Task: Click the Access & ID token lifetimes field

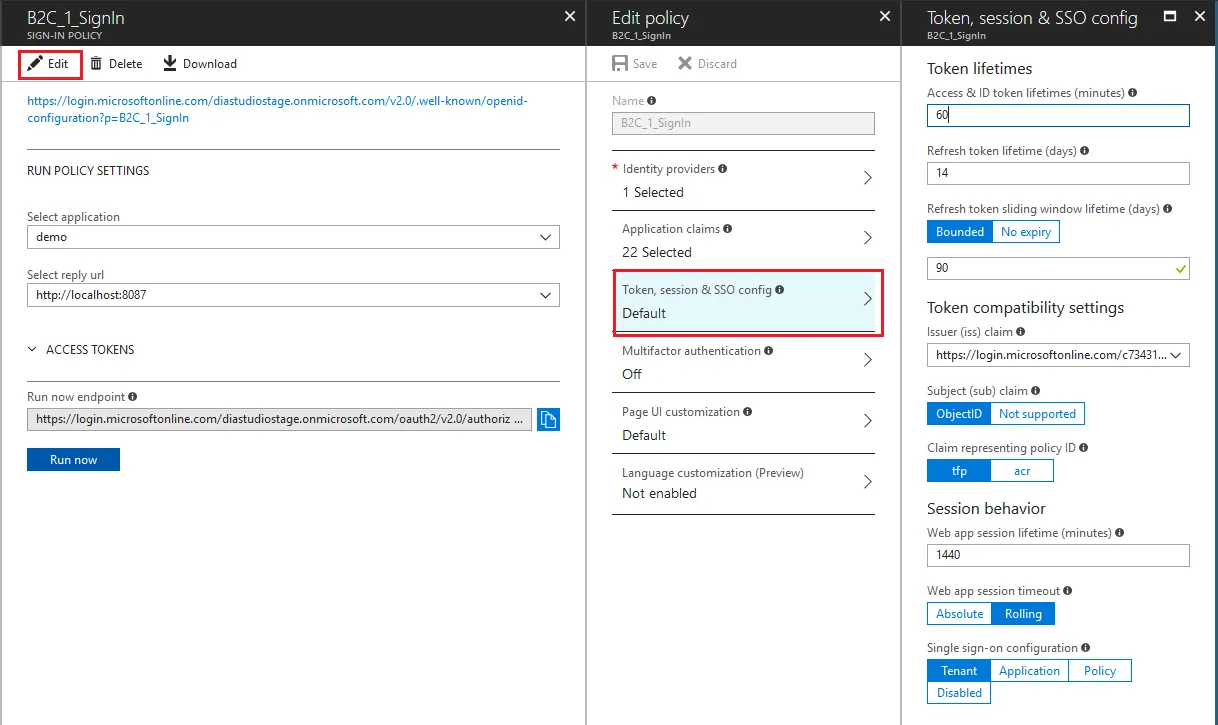Action: (x=1058, y=115)
